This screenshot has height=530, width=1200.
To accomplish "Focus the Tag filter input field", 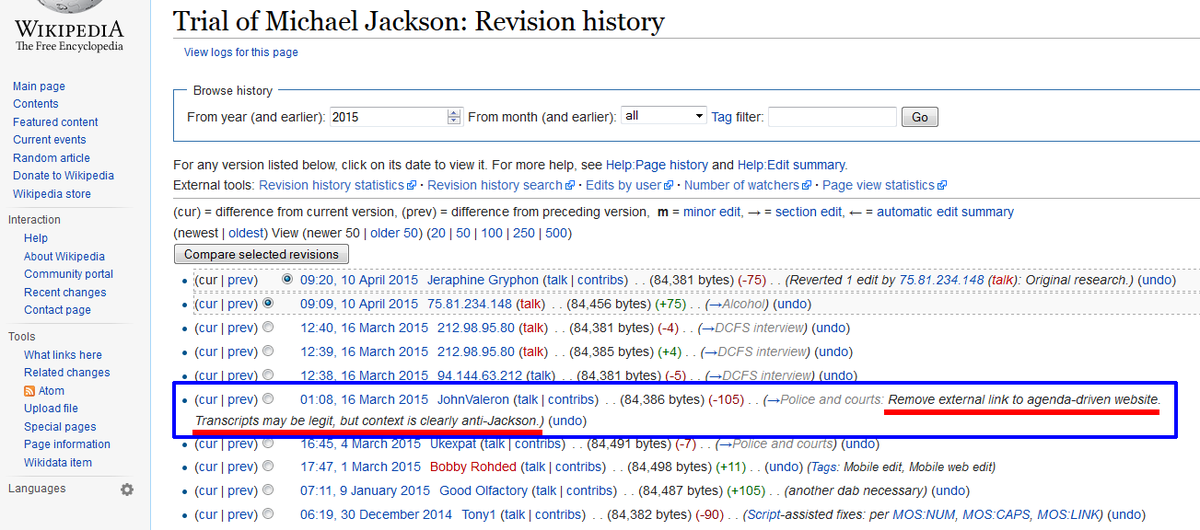I will (x=832, y=117).
